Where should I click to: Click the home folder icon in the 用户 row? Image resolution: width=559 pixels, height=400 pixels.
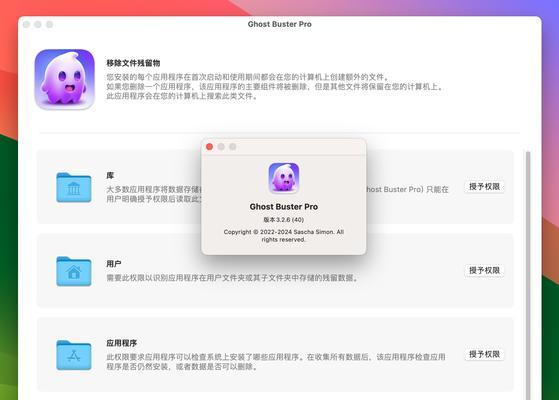coord(74,271)
